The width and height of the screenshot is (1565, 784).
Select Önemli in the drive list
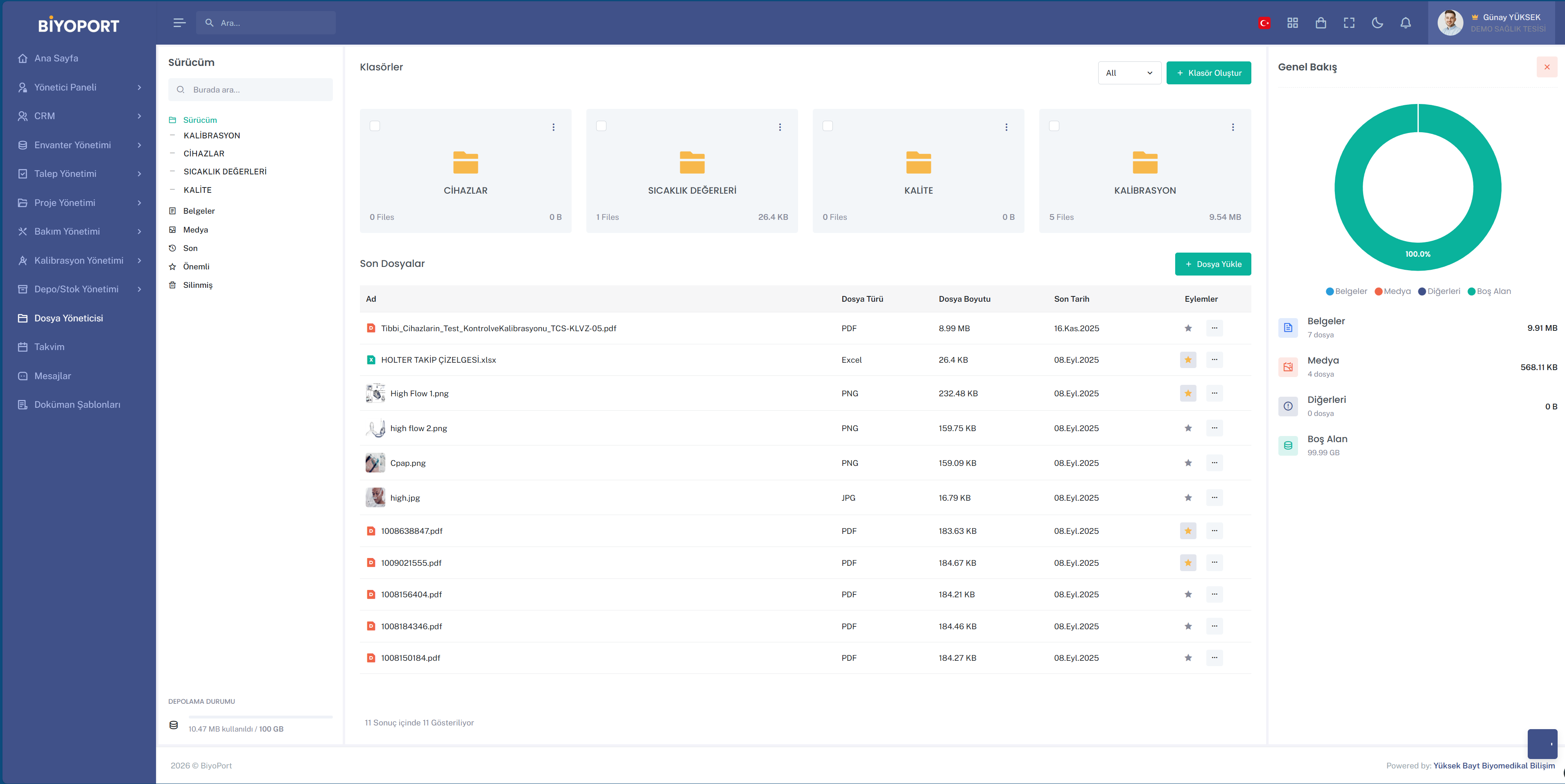tap(196, 267)
